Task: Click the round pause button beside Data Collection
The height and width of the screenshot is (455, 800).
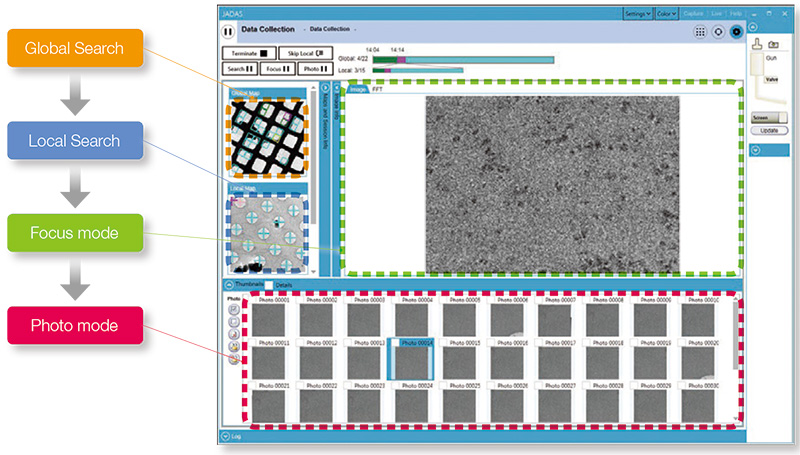Action: click(228, 31)
